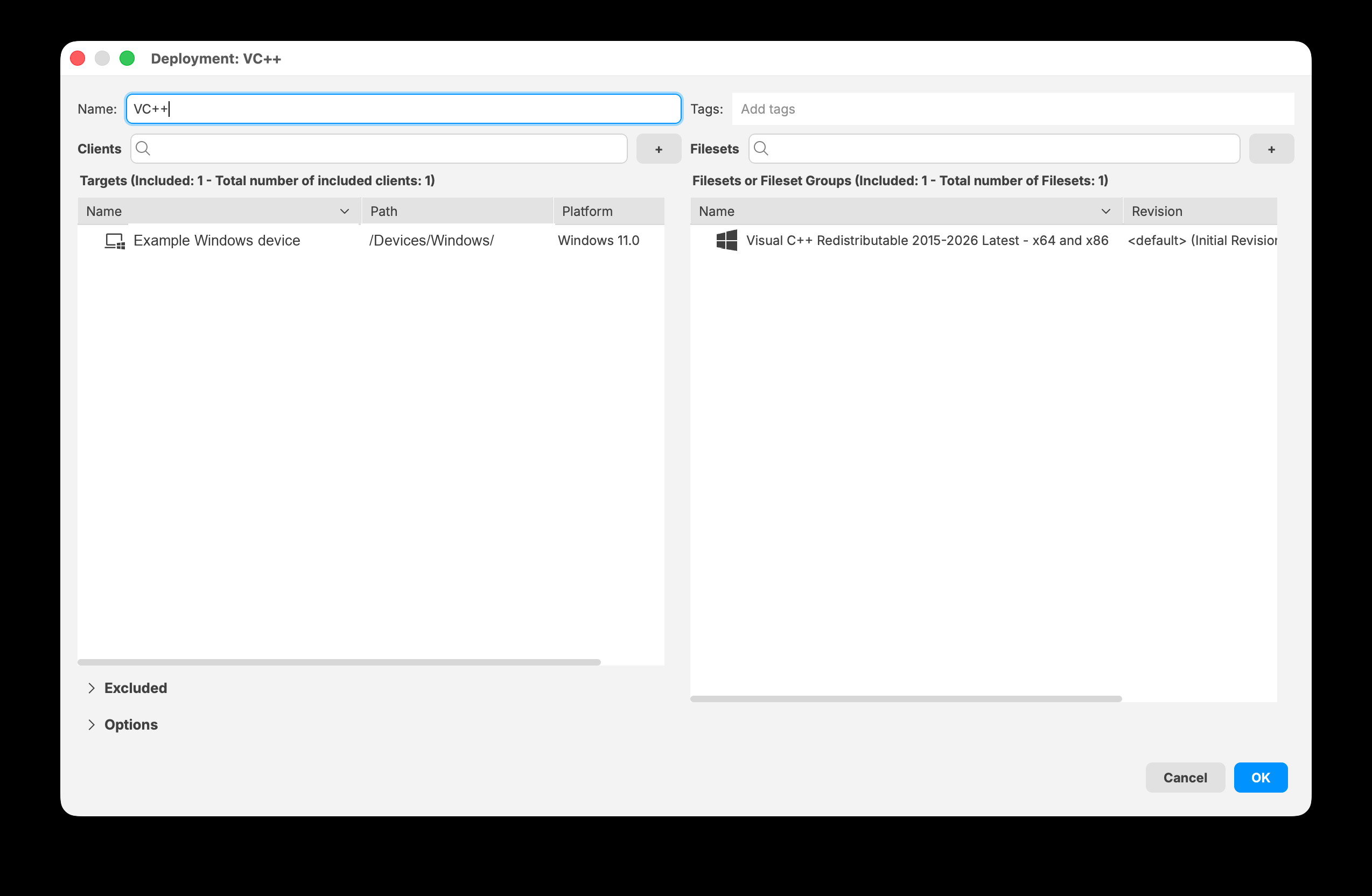The height and width of the screenshot is (896, 1372).
Task: Click the Add tags field
Action: (1013, 109)
